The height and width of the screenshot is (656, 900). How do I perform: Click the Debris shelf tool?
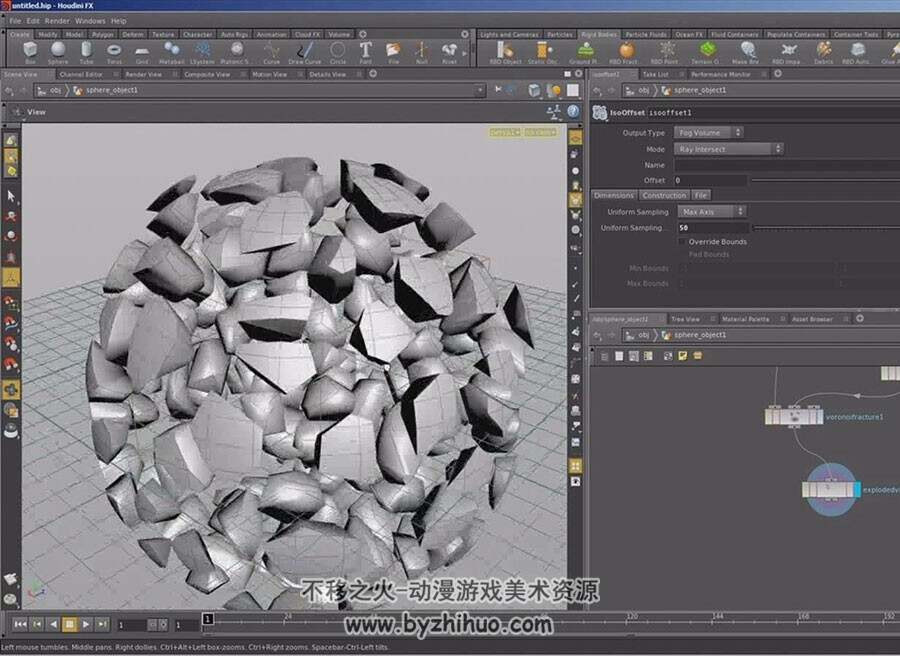click(823, 52)
